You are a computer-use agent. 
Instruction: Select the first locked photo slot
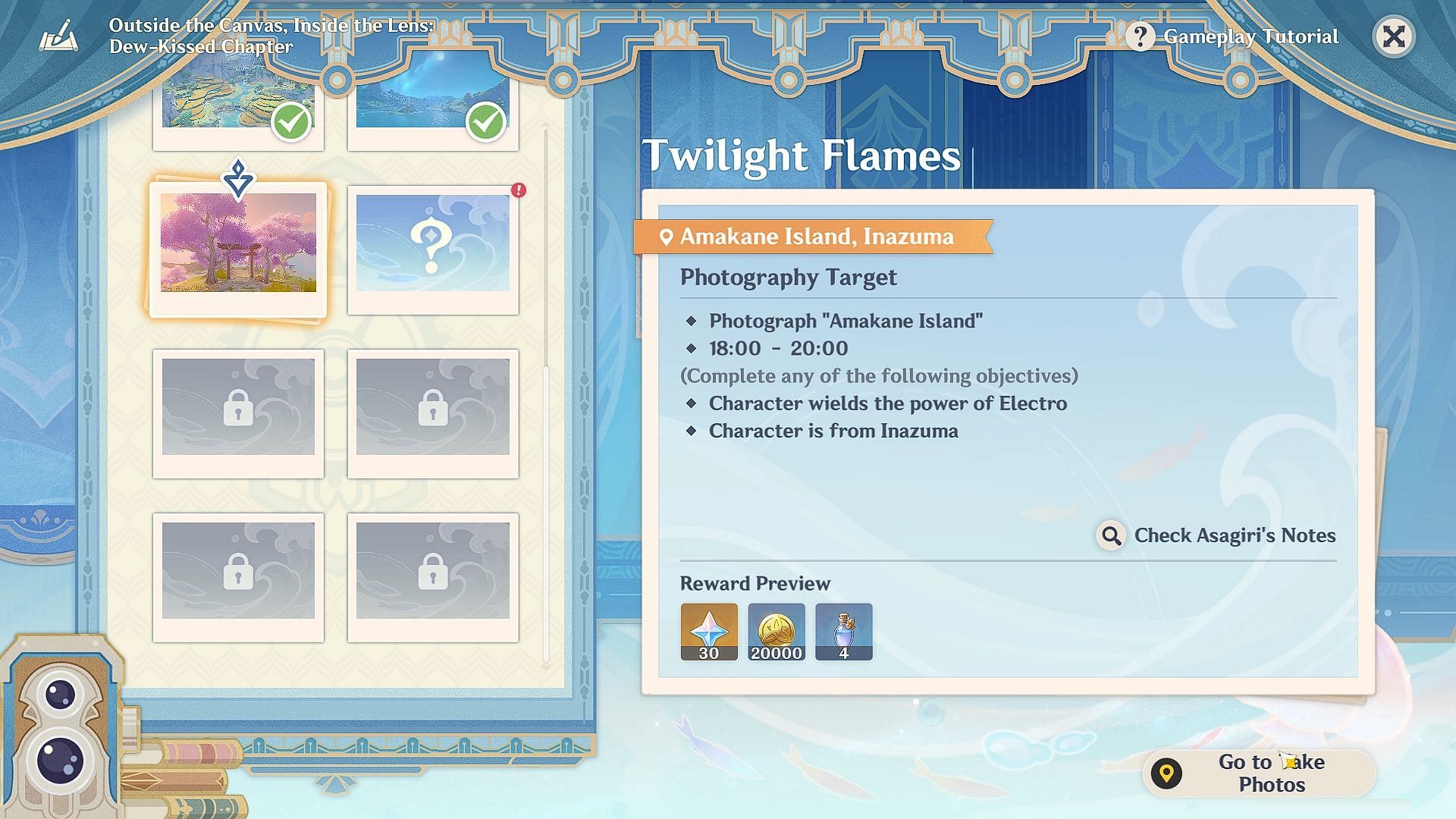pyautogui.click(x=238, y=414)
